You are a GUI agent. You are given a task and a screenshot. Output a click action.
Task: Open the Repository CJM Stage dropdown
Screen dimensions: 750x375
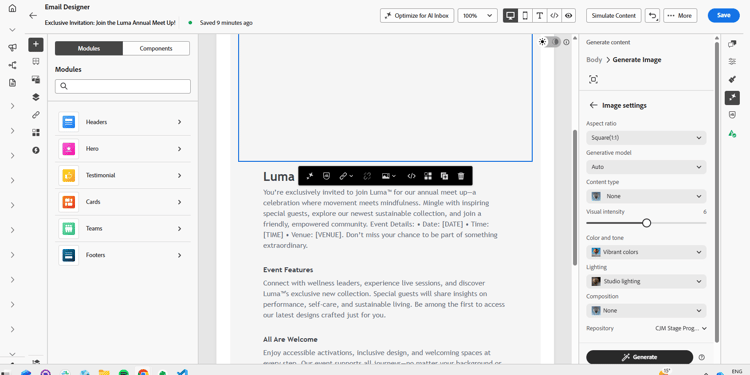pyautogui.click(x=681, y=329)
